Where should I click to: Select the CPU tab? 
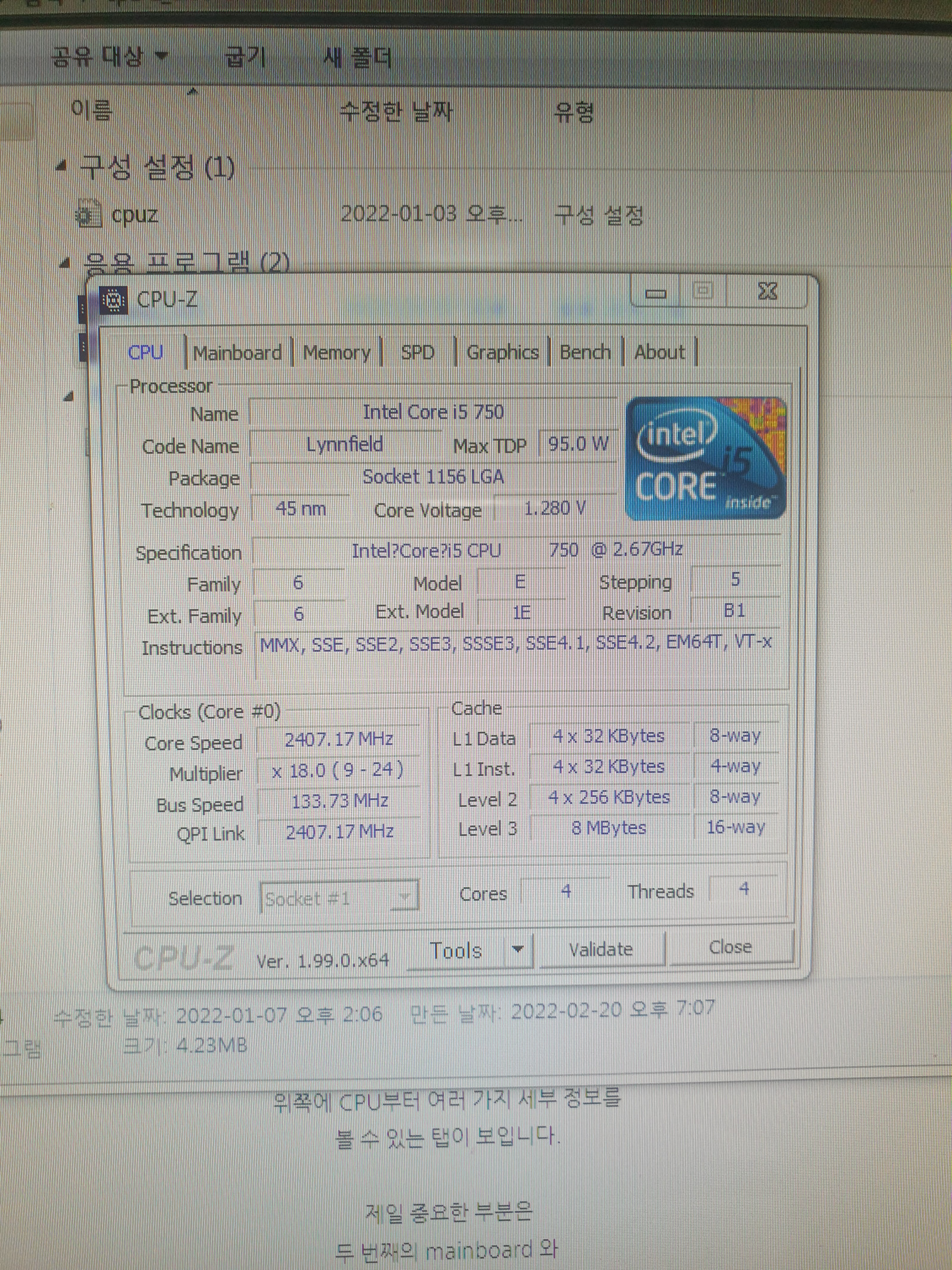(x=146, y=352)
